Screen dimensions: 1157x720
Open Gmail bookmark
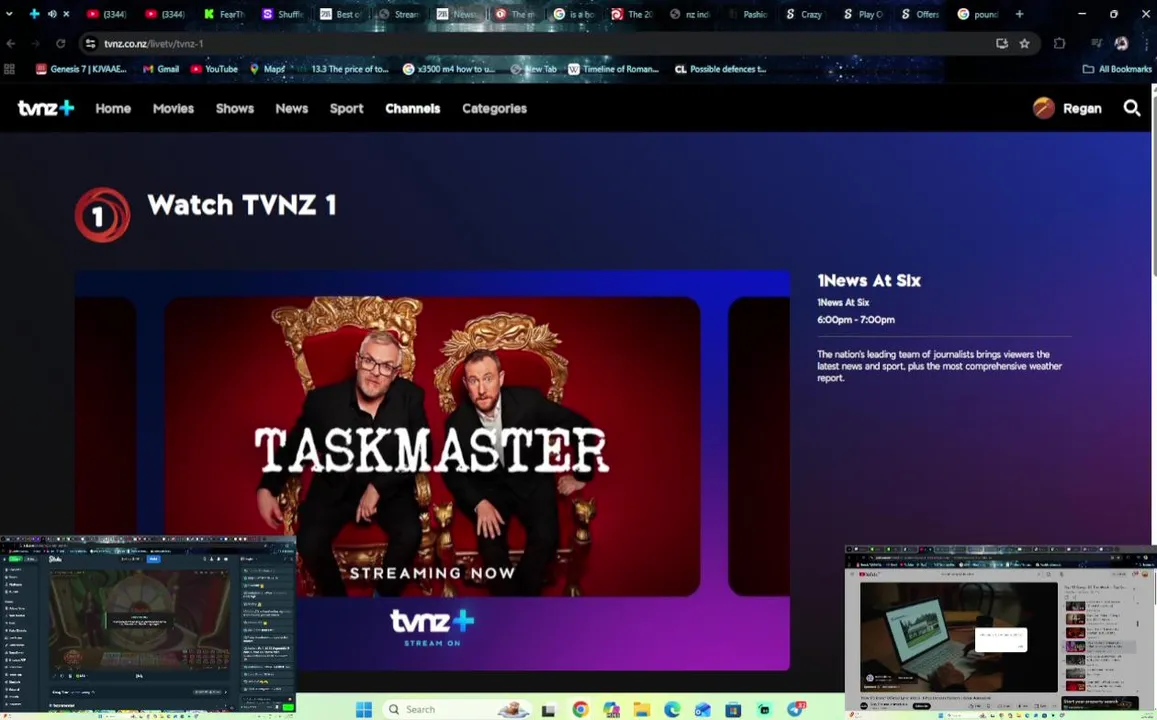tap(161, 69)
